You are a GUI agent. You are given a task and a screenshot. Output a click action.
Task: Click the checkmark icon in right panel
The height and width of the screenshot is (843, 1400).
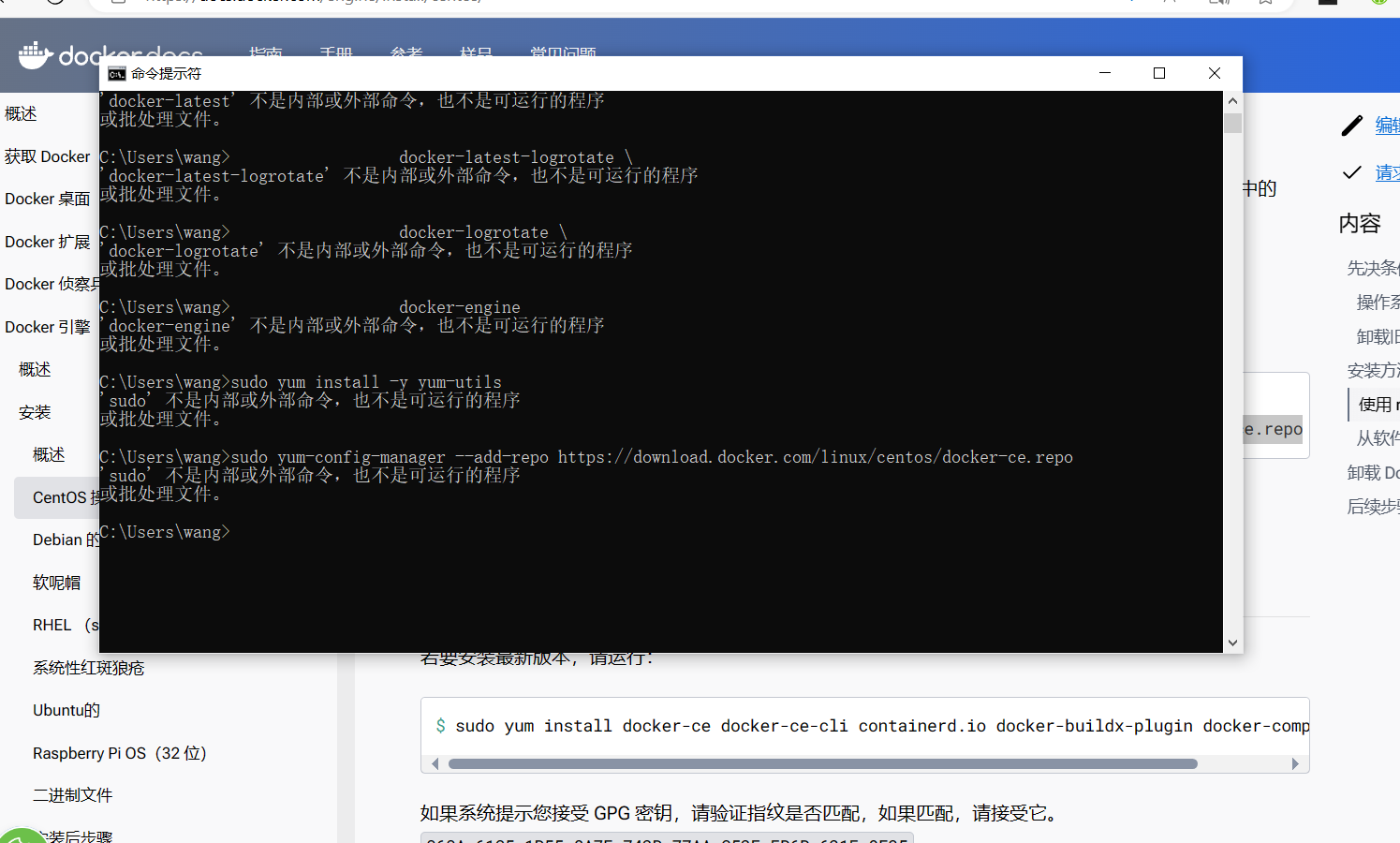(x=1351, y=172)
